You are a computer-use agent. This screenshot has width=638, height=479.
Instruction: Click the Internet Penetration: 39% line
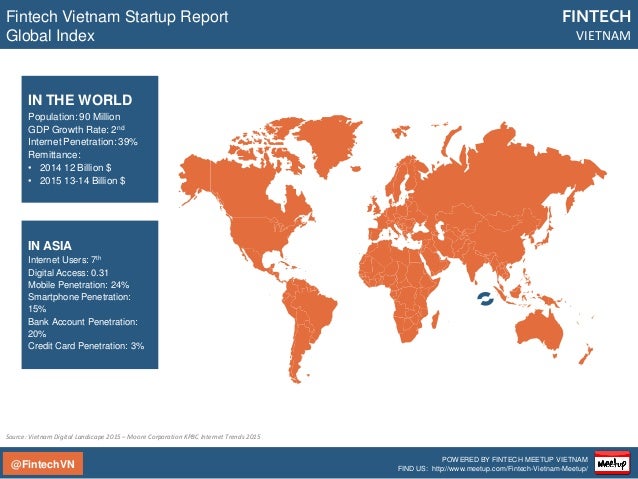pyautogui.click(x=83, y=142)
